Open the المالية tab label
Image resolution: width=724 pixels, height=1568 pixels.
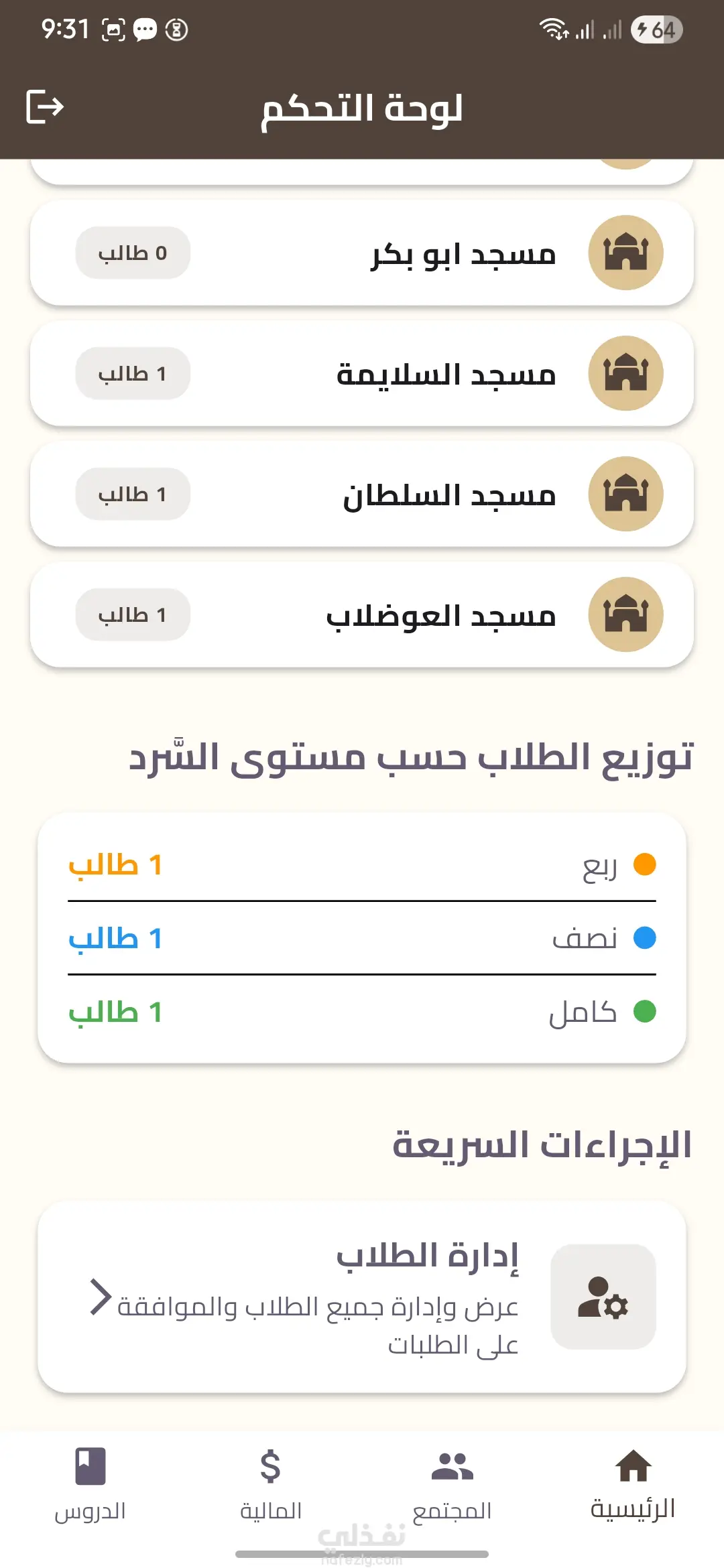[271, 1510]
